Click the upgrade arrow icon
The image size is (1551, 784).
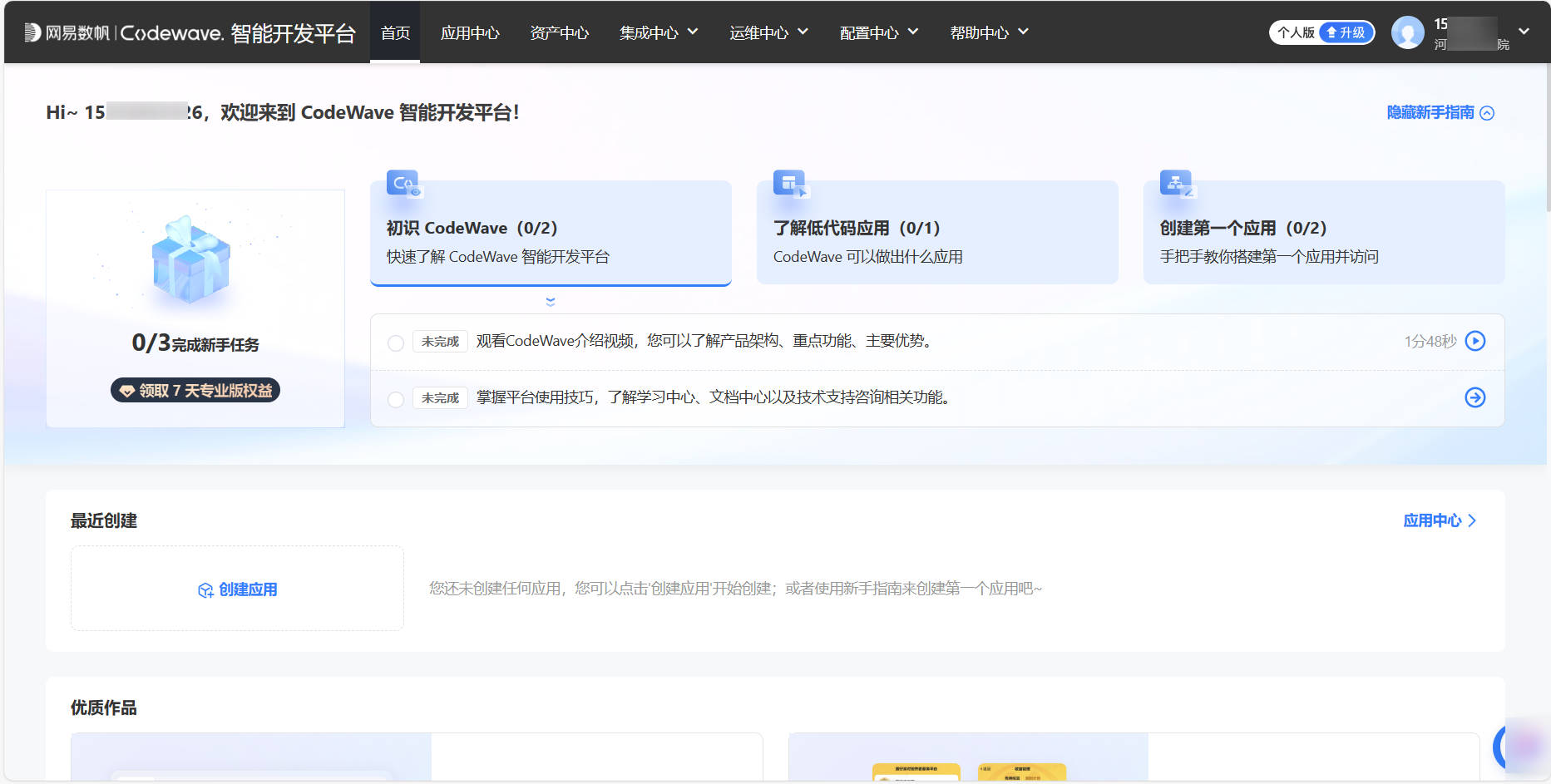click(1331, 32)
